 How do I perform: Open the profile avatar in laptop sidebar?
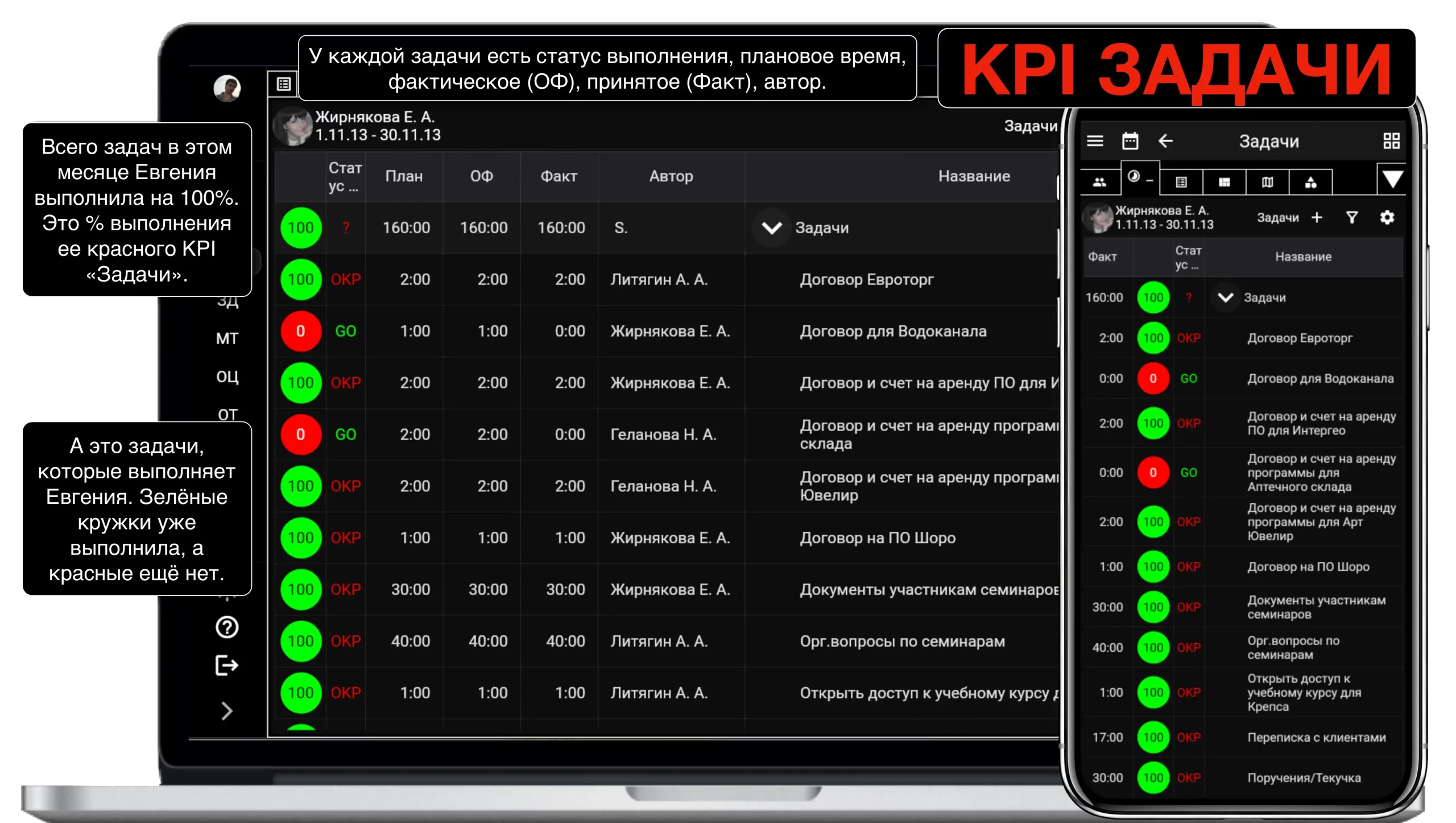point(227,88)
